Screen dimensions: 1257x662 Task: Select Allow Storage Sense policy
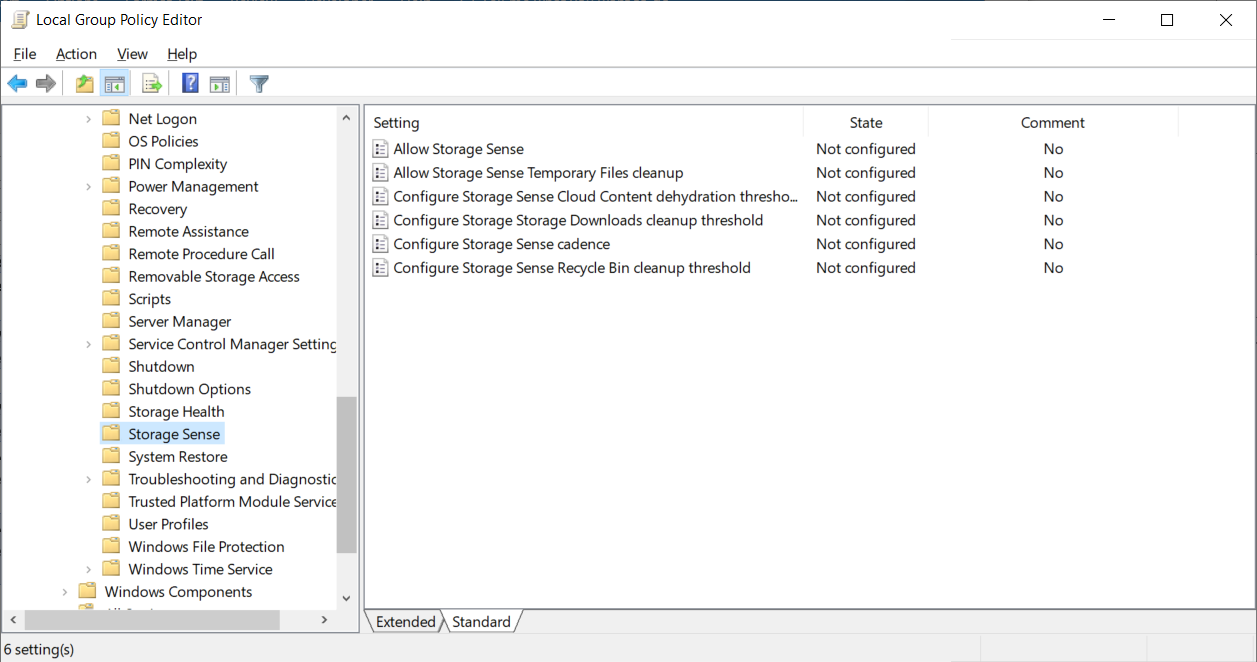coord(459,149)
